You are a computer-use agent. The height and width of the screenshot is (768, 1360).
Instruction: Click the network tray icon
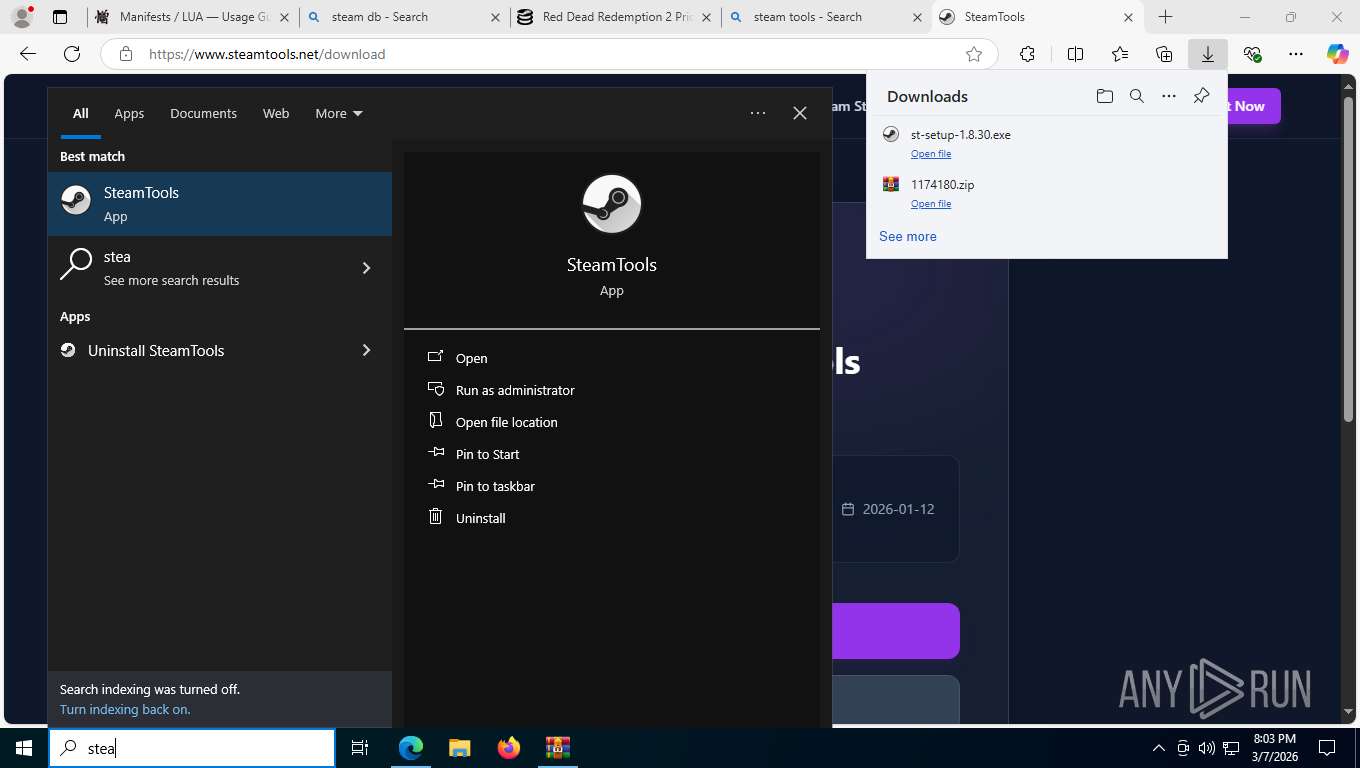(x=1232, y=748)
